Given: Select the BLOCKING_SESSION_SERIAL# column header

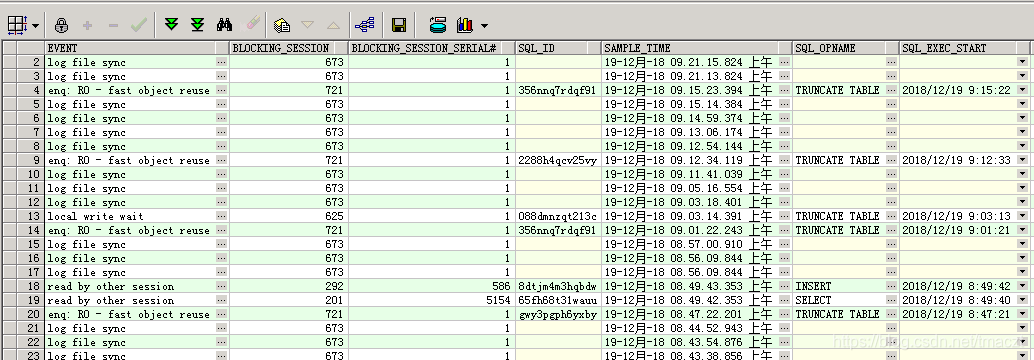Looking at the screenshot, I should click(x=431, y=48).
